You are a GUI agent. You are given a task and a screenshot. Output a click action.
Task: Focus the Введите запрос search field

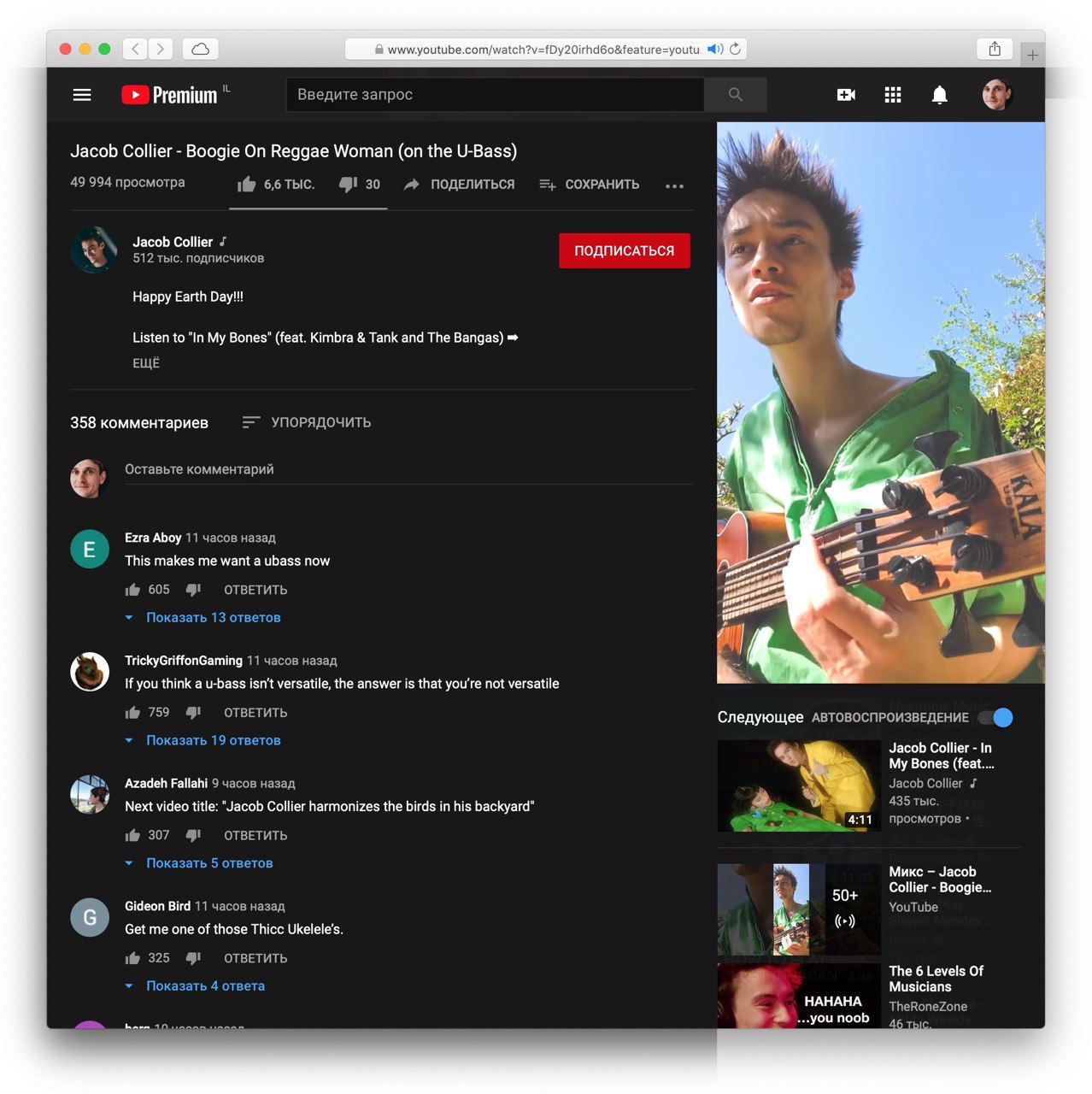pyautogui.click(x=496, y=95)
